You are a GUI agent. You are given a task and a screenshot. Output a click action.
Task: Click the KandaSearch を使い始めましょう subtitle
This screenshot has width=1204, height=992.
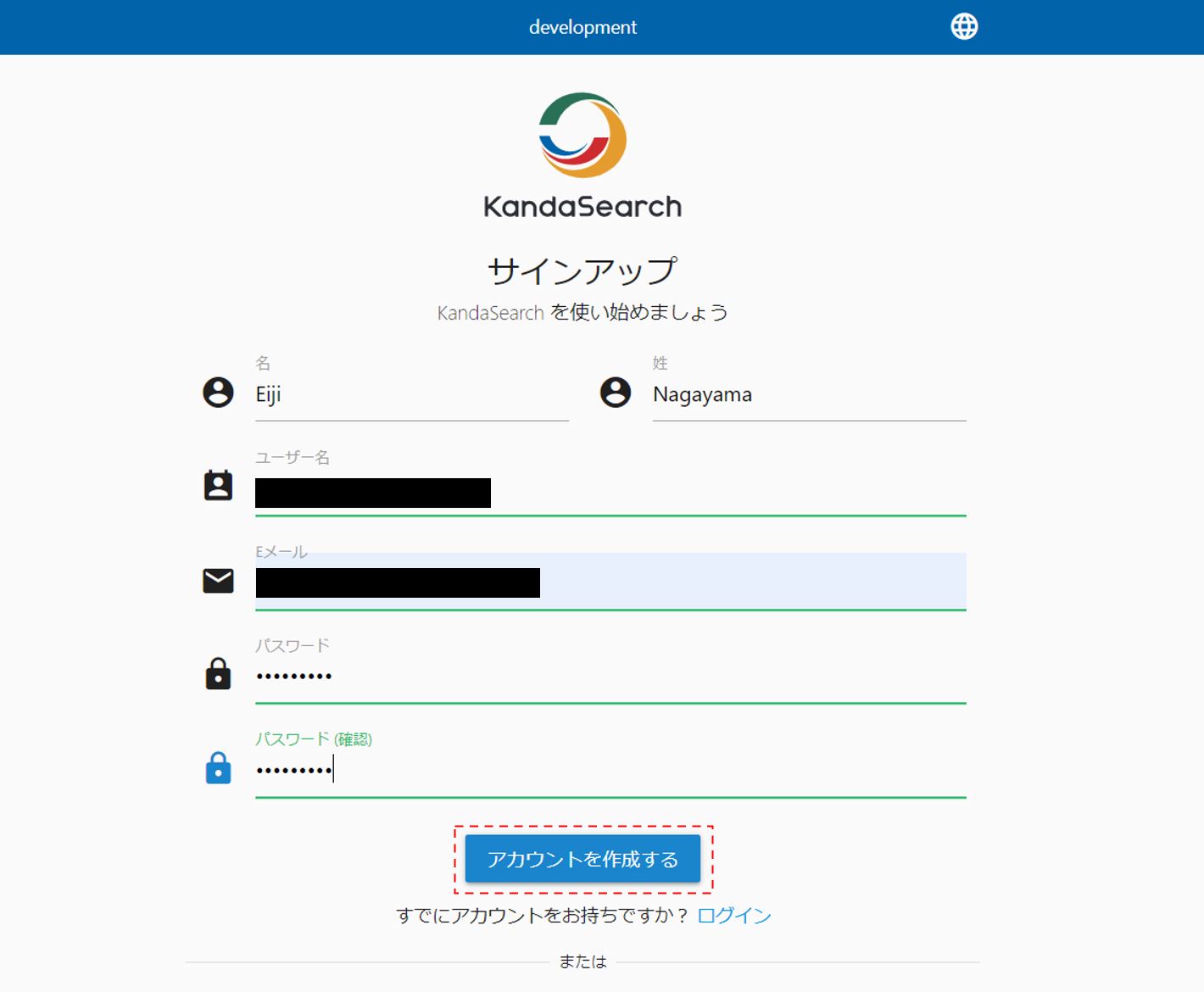[x=582, y=313]
